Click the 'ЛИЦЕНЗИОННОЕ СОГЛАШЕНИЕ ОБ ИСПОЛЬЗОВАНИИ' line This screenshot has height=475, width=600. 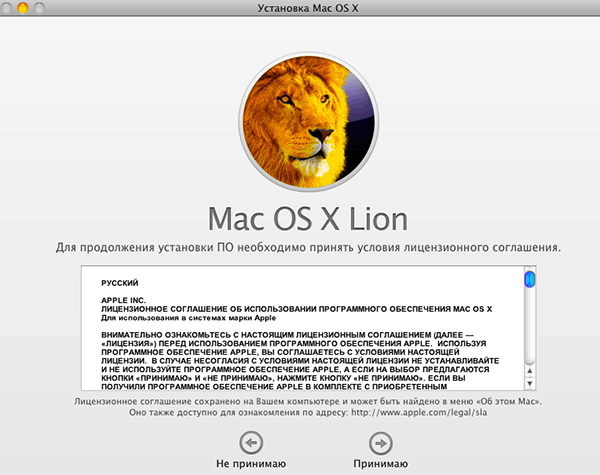(x=297, y=309)
